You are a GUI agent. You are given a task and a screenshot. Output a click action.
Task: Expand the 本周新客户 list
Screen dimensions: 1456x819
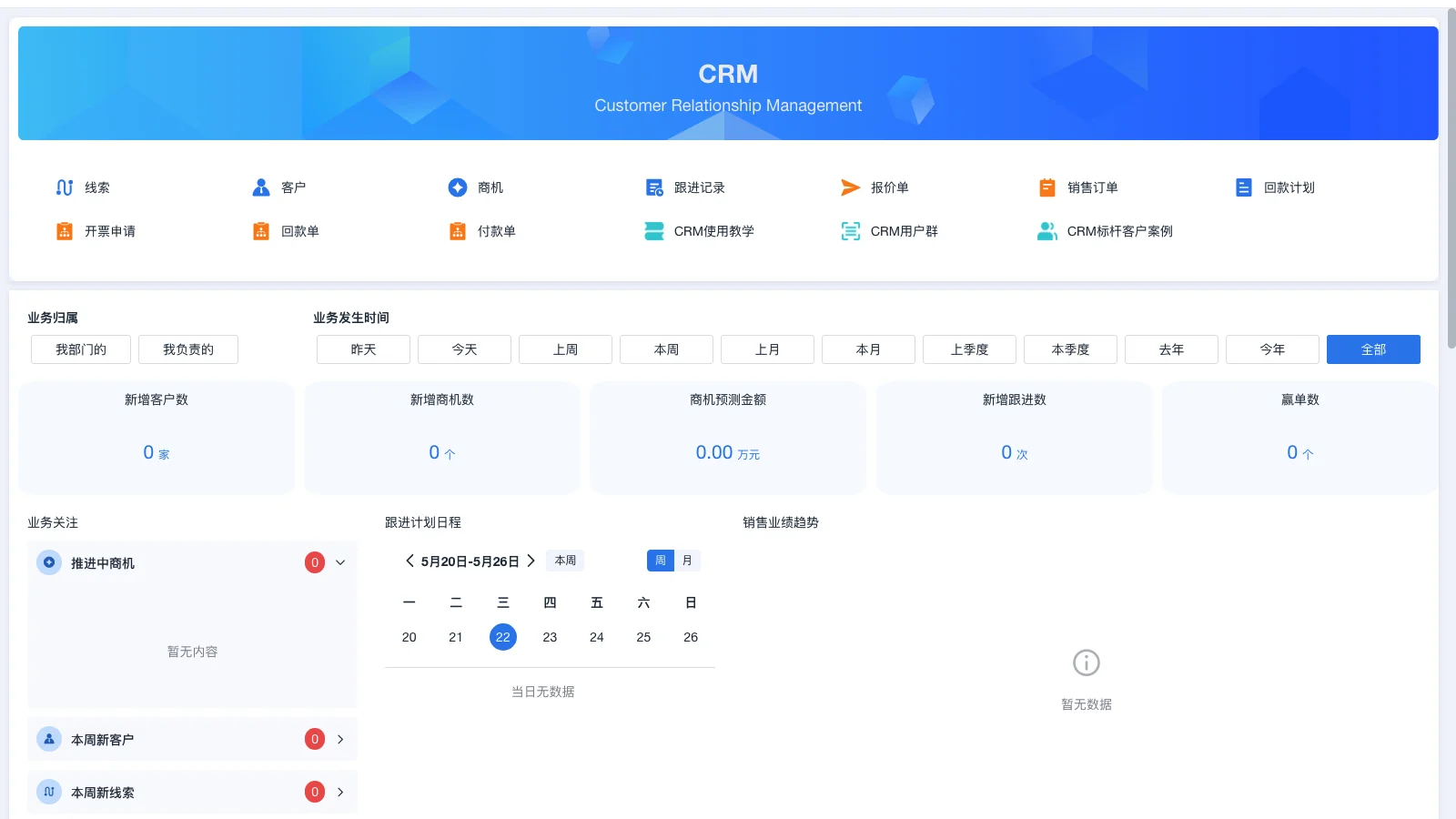(x=340, y=739)
